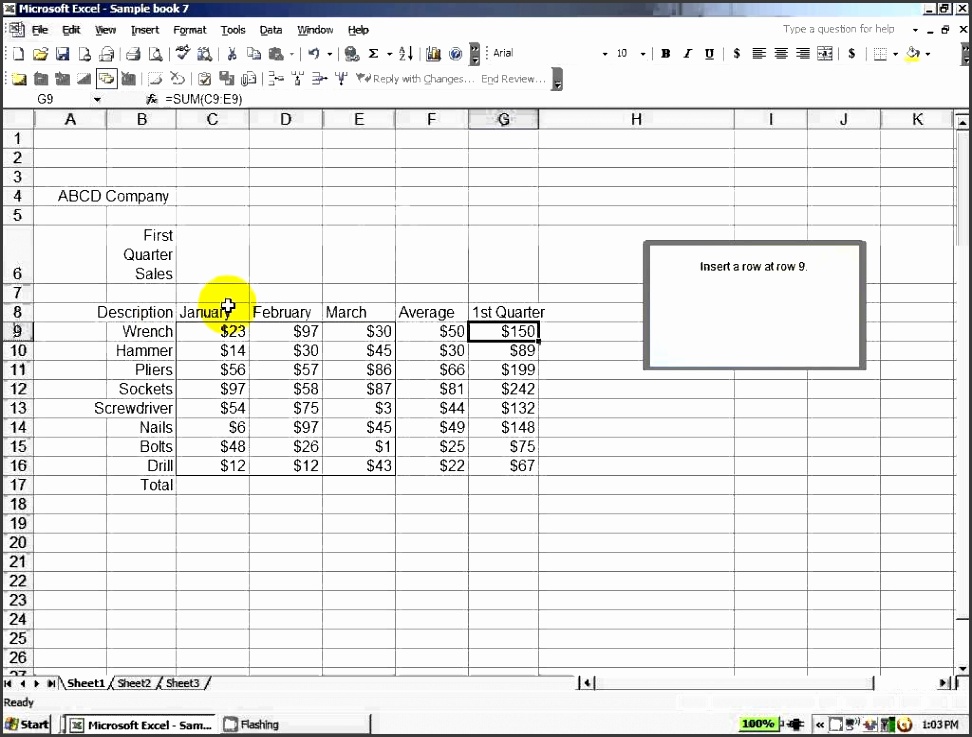The width and height of the screenshot is (972, 737).
Task: Toggle underline formatting
Action: 708,53
